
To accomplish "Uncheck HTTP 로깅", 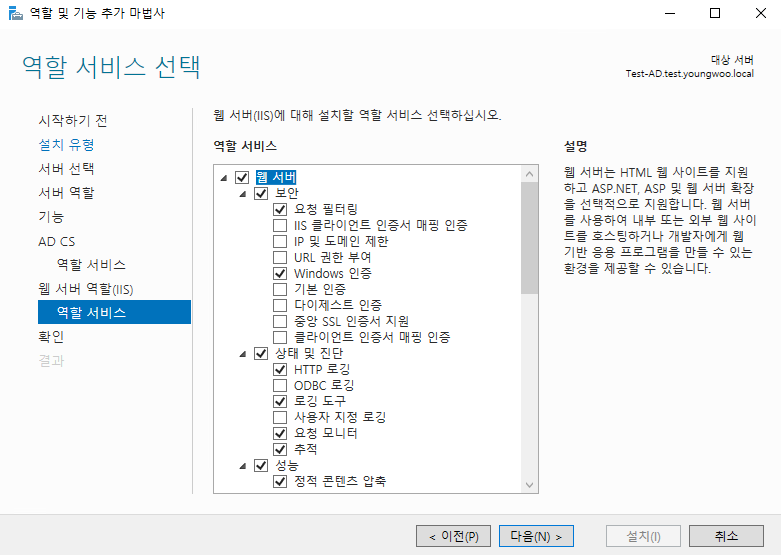I will [x=280, y=369].
